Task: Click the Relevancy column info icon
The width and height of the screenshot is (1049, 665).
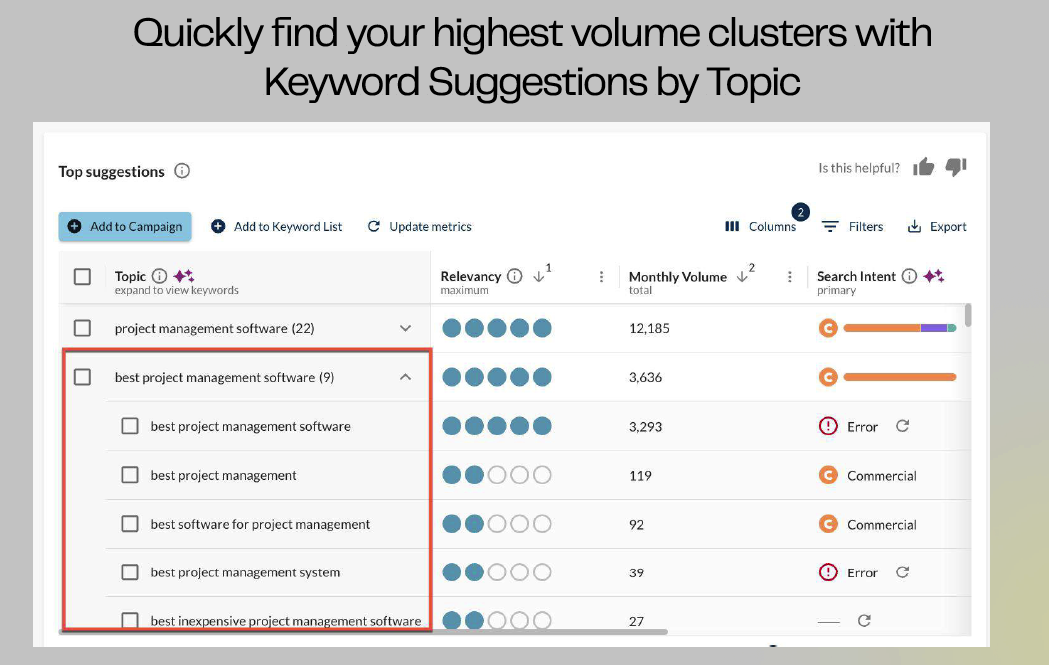Action: [x=515, y=276]
